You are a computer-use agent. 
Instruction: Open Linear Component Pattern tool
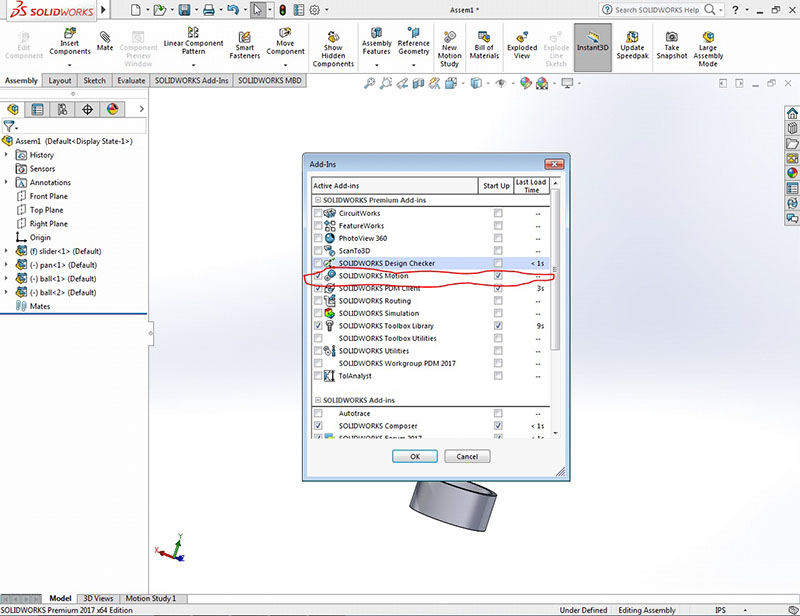click(x=193, y=41)
